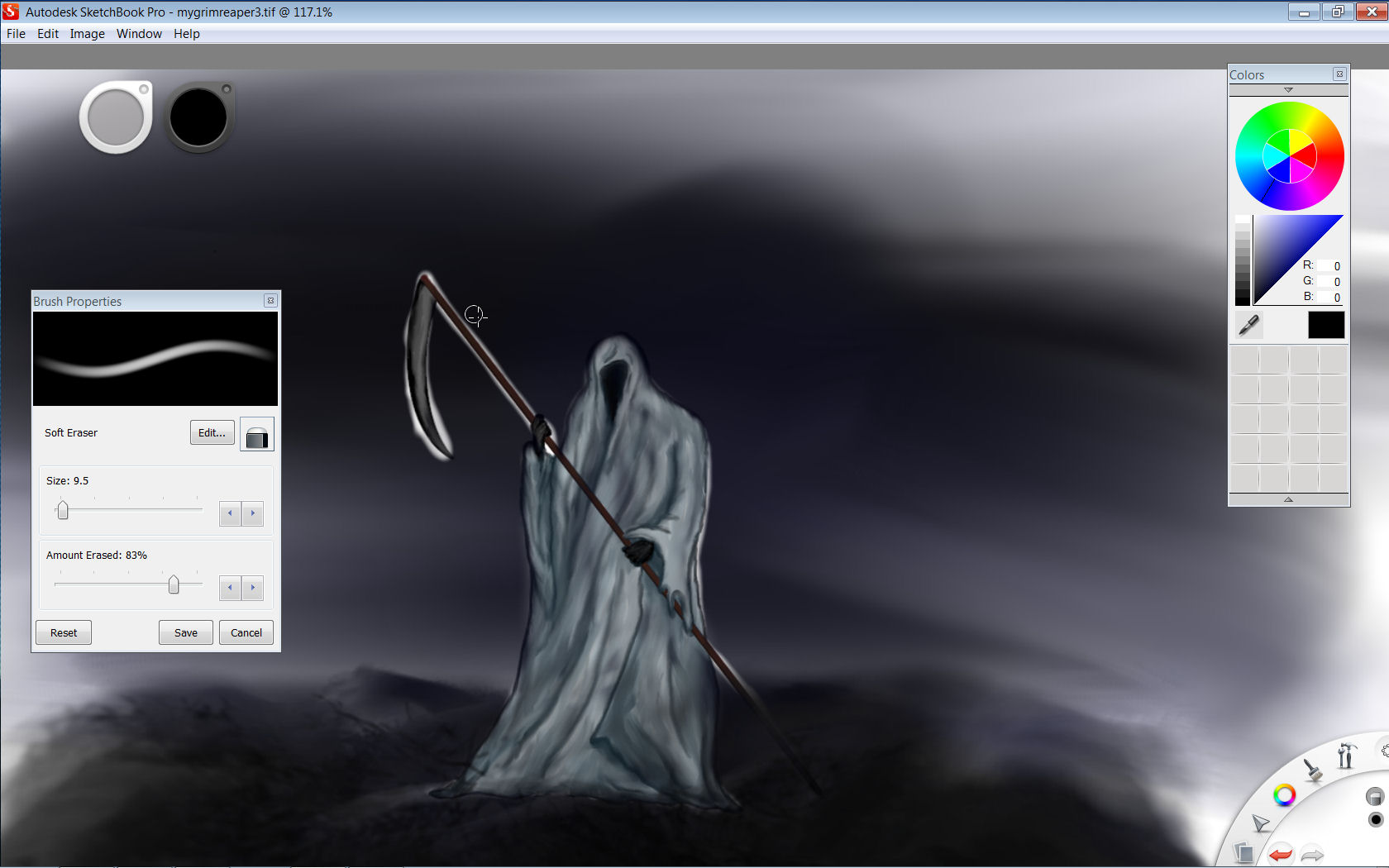Click the black color puck
Screen dimensions: 1389x868
coord(199,117)
